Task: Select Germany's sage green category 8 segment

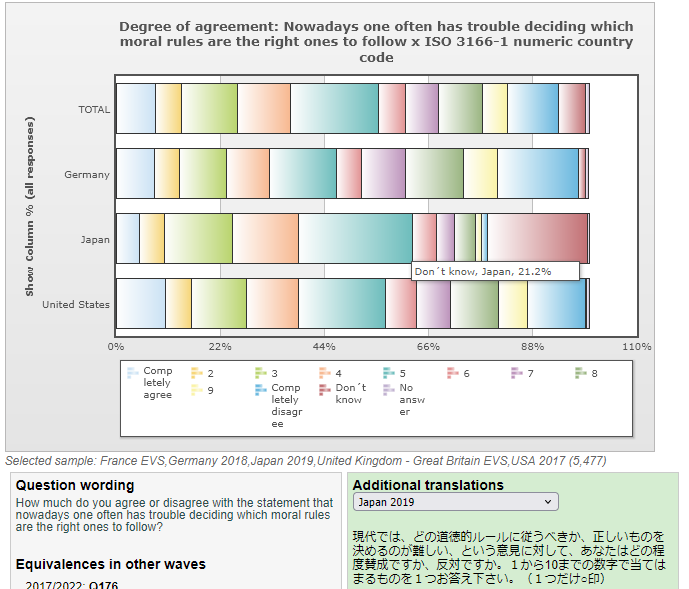Action: click(434, 174)
